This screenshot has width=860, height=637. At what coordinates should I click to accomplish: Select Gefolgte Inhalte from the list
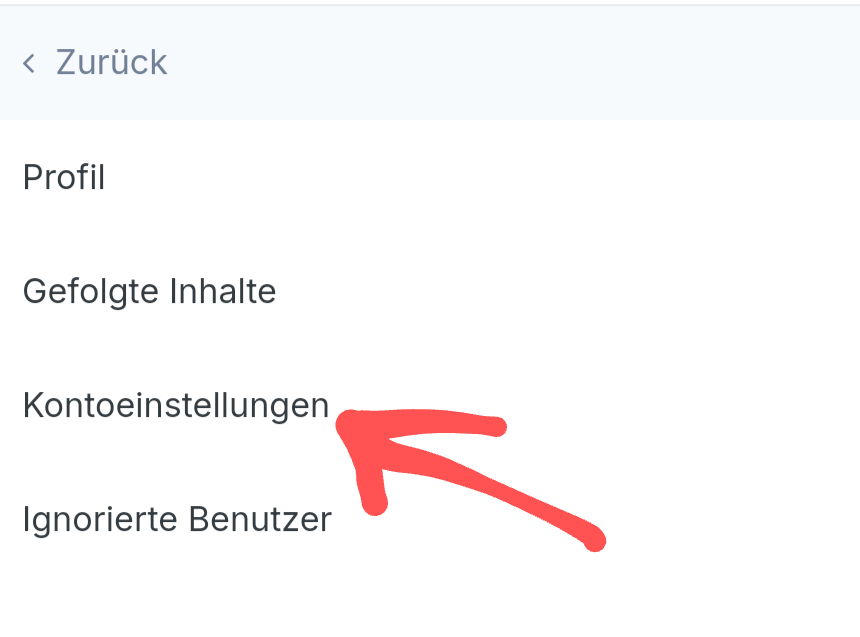149,292
